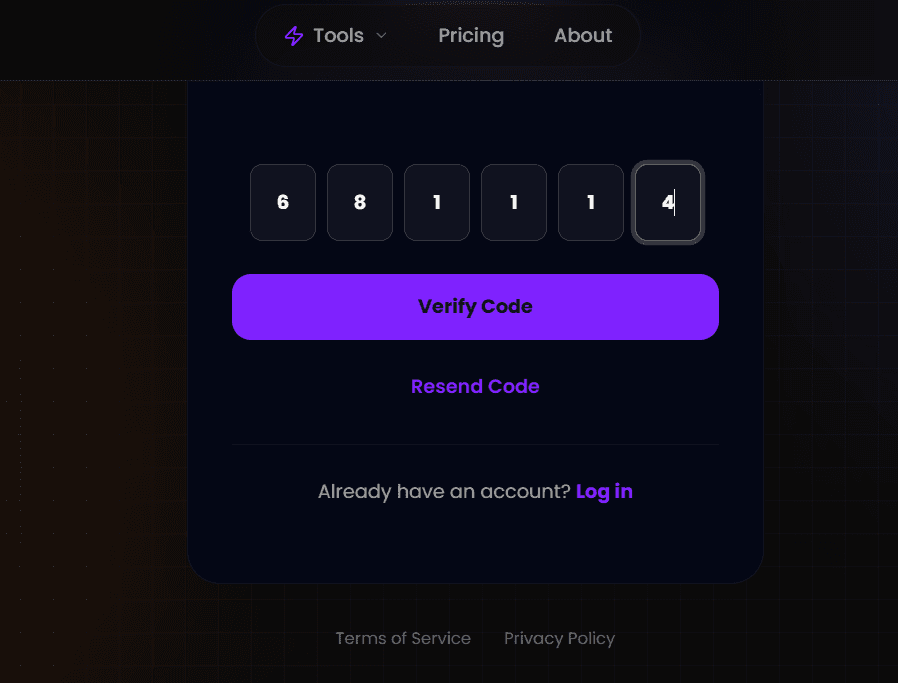The image size is (898, 683).
Task: Click Already have an account text
Action: [x=443, y=491]
